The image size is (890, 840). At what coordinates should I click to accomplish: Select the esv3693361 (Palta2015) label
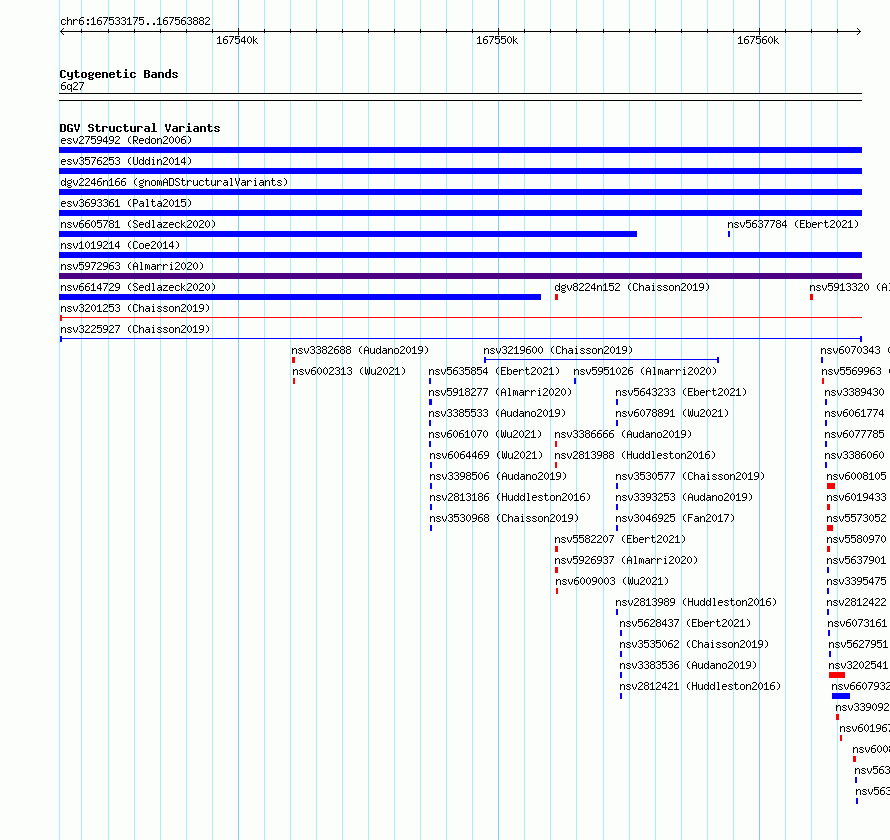[x=126, y=203]
